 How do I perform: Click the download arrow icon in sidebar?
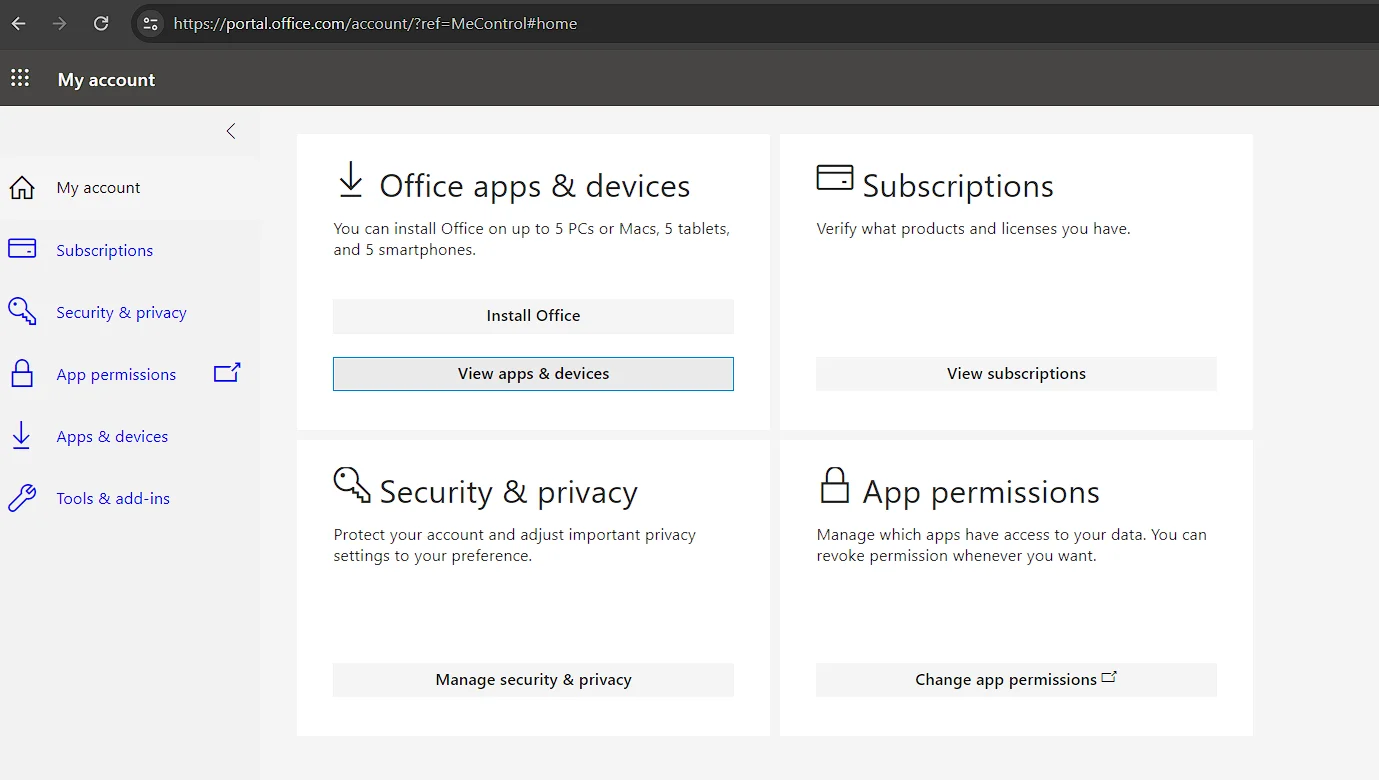[x=21, y=436]
